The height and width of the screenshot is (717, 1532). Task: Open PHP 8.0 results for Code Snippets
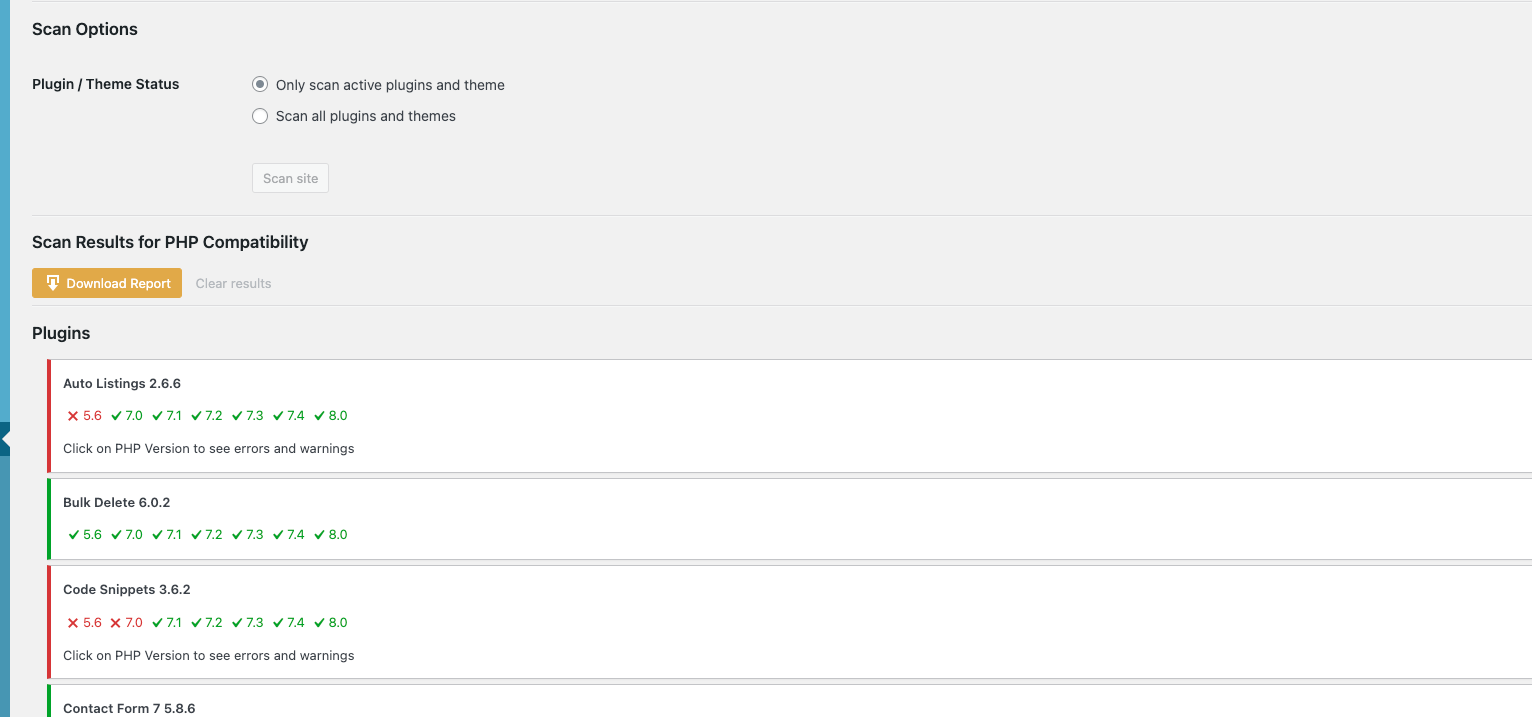point(331,623)
